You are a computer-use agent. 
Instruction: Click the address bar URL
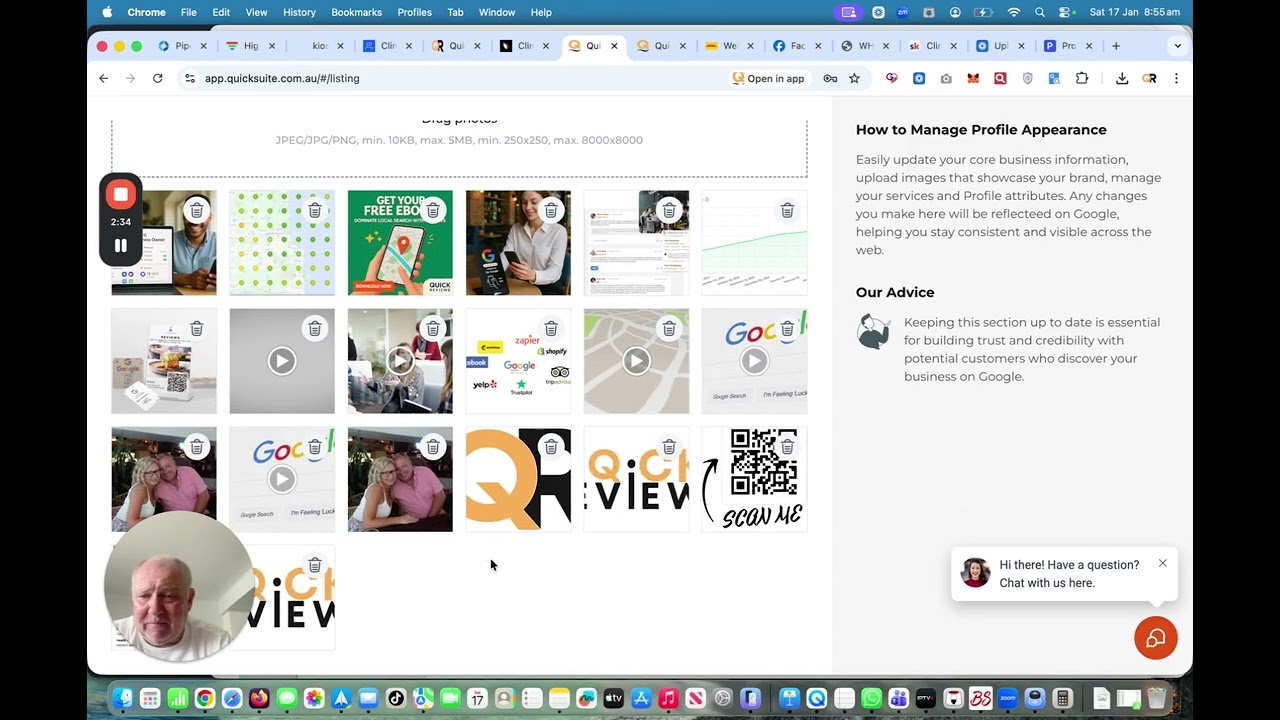pyautogui.click(x=282, y=78)
